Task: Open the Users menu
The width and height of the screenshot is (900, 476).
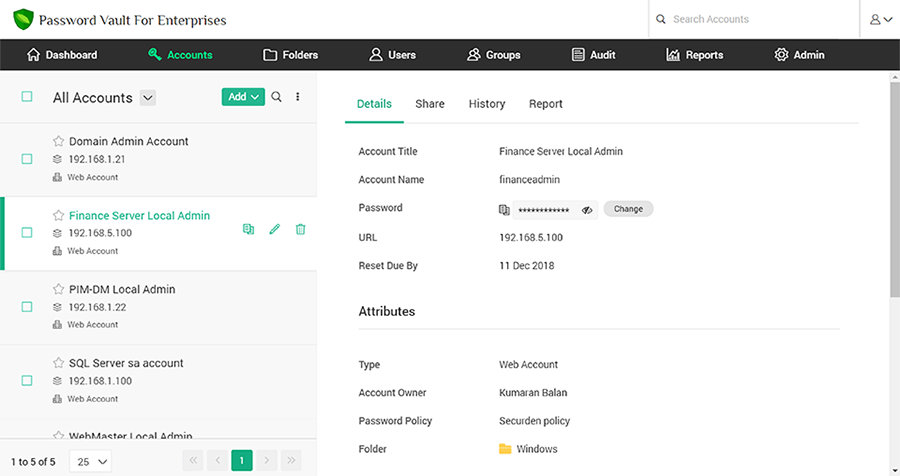Action: click(x=393, y=55)
